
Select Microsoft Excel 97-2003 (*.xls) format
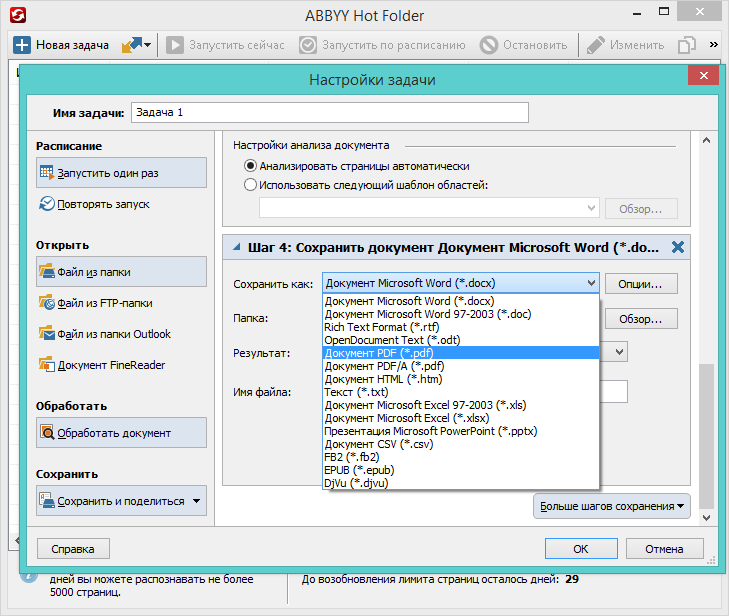pos(461,405)
